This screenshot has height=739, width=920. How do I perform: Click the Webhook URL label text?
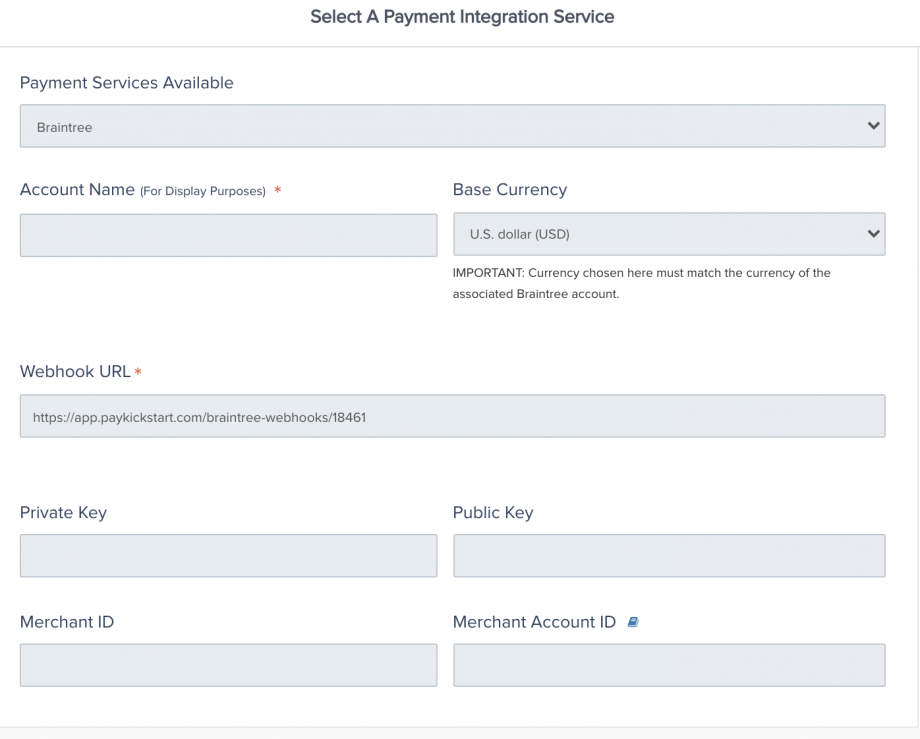(x=75, y=371)
